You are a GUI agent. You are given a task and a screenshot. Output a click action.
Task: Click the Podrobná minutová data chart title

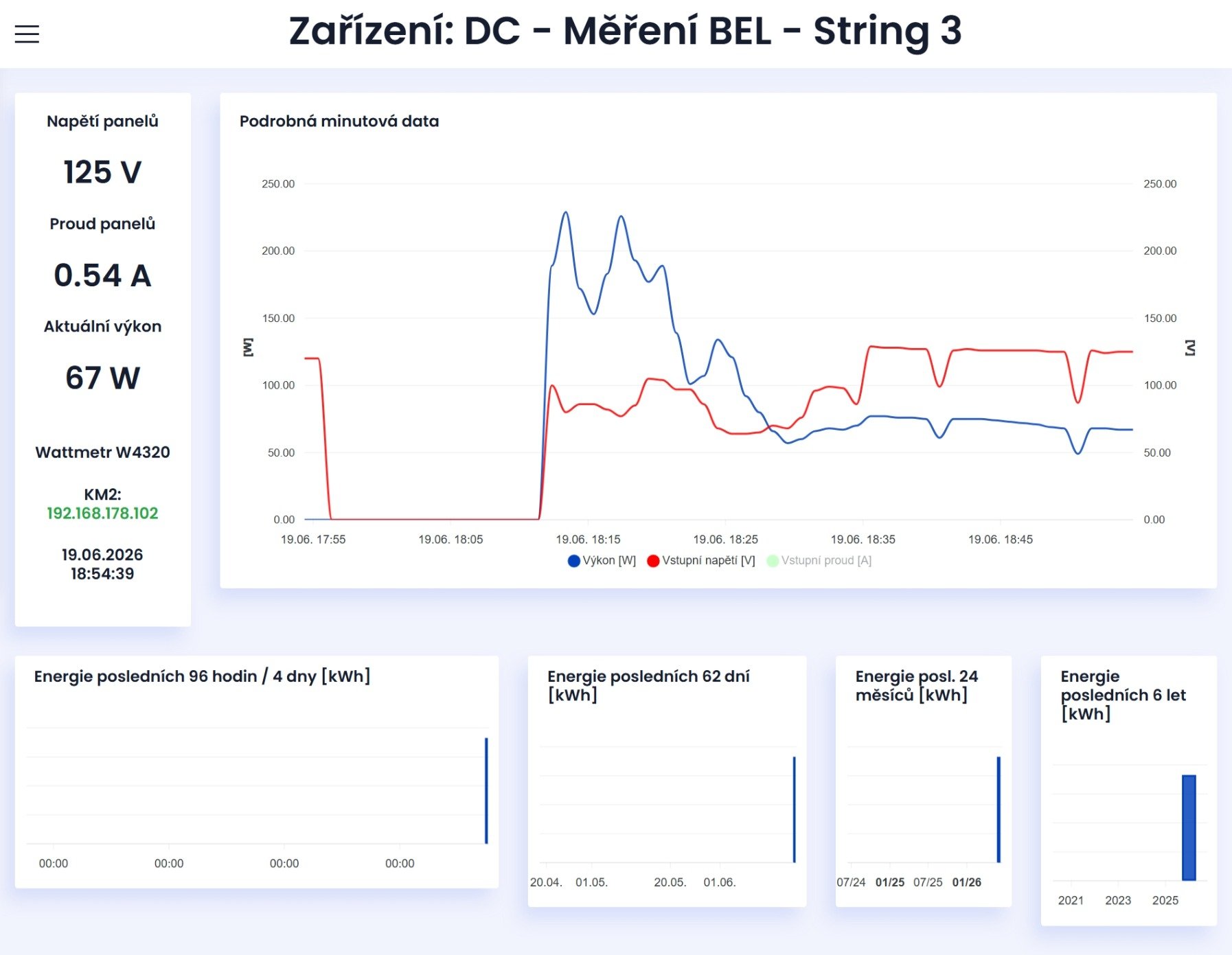click(339, 122)
